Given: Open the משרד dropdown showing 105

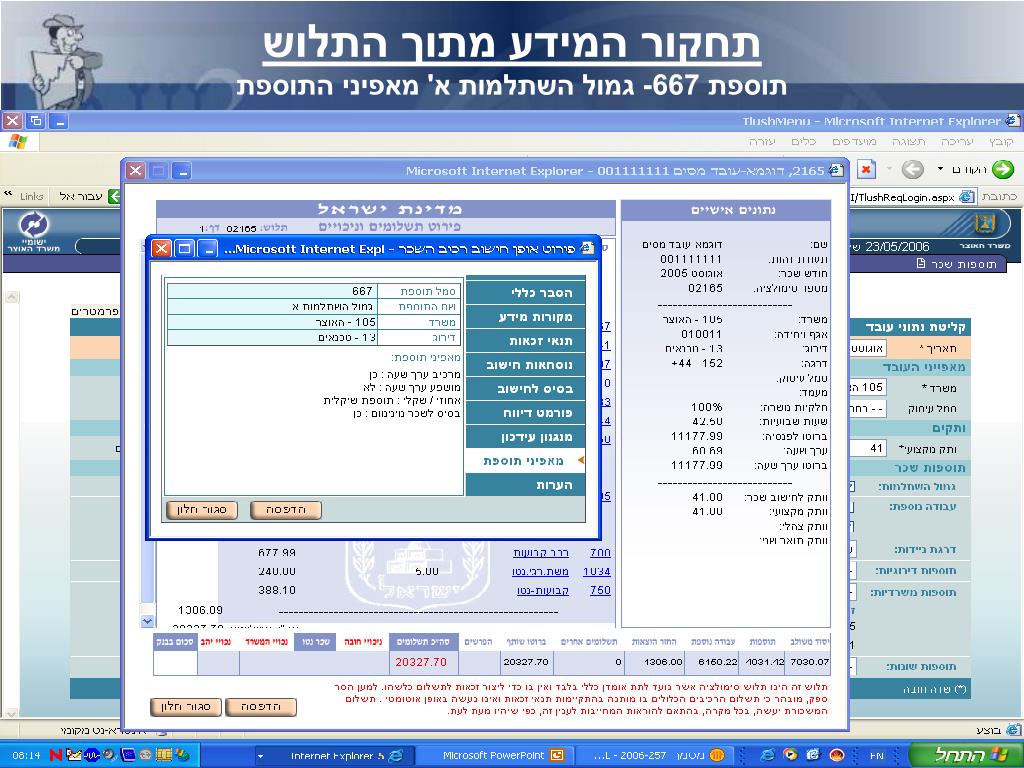Looking at the screenshot, I should (867, 387).
